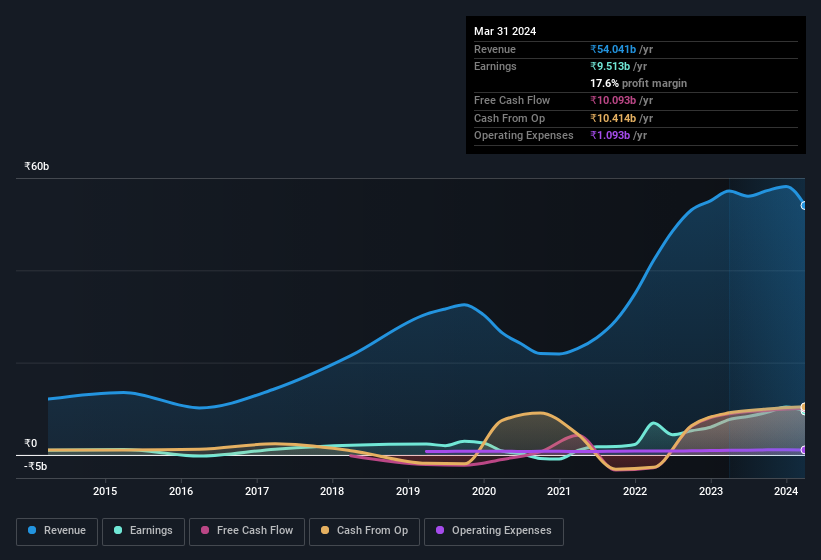
Task: Click the Mar 31 2024 tooltip date
Action: point(505,31)
